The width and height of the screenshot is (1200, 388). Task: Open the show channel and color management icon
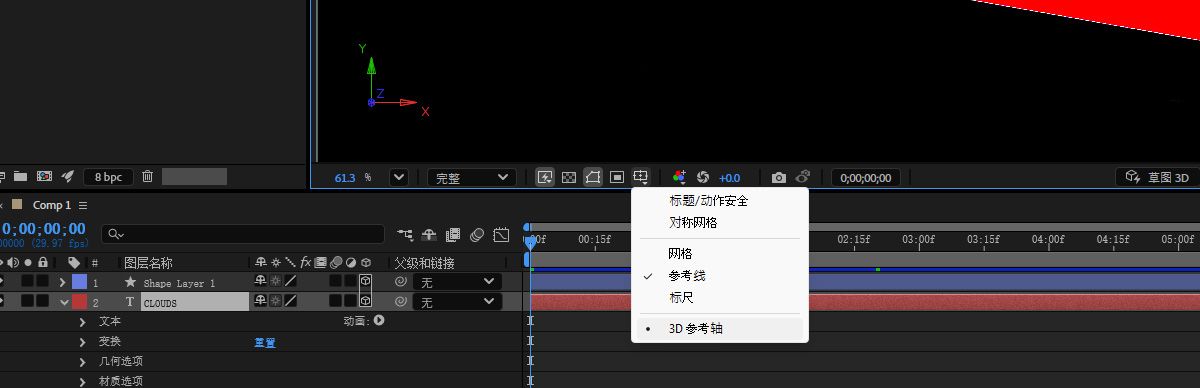coord(680,177)
